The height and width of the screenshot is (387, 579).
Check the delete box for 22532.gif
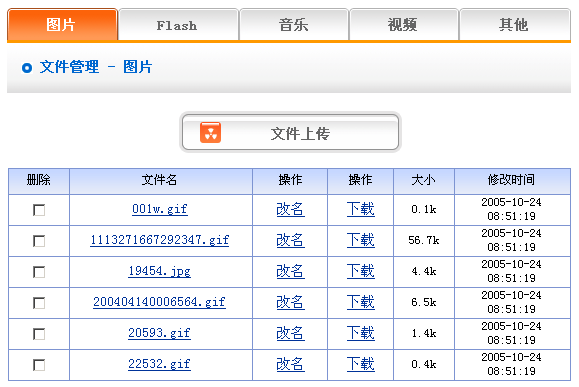[39, 365]
